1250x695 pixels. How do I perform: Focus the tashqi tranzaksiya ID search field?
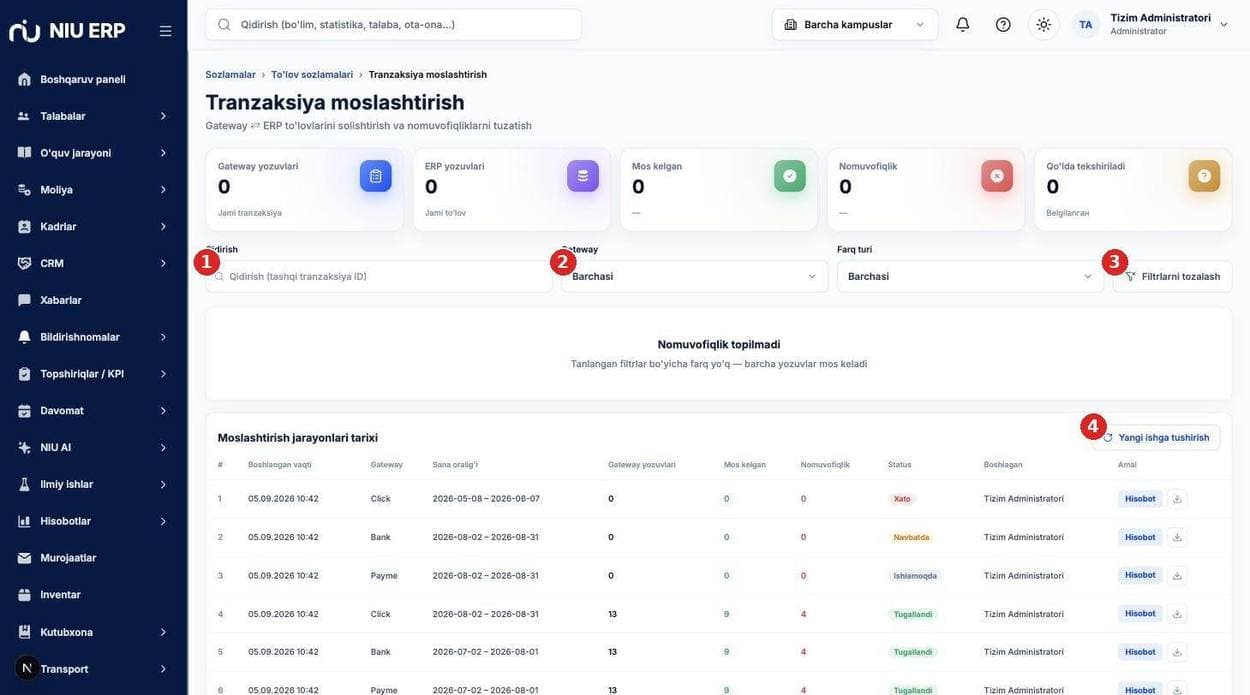[379, 276]
